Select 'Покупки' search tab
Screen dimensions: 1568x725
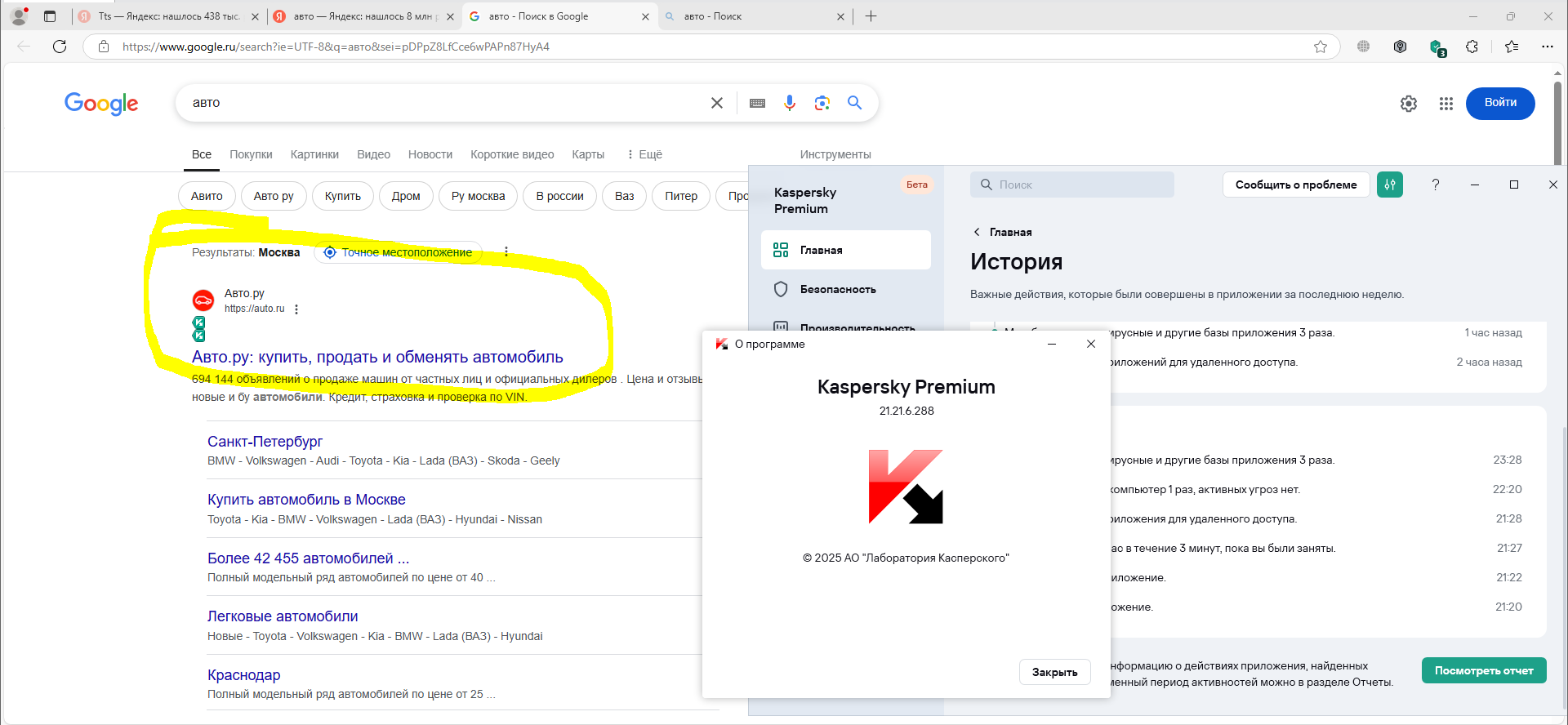251,154
